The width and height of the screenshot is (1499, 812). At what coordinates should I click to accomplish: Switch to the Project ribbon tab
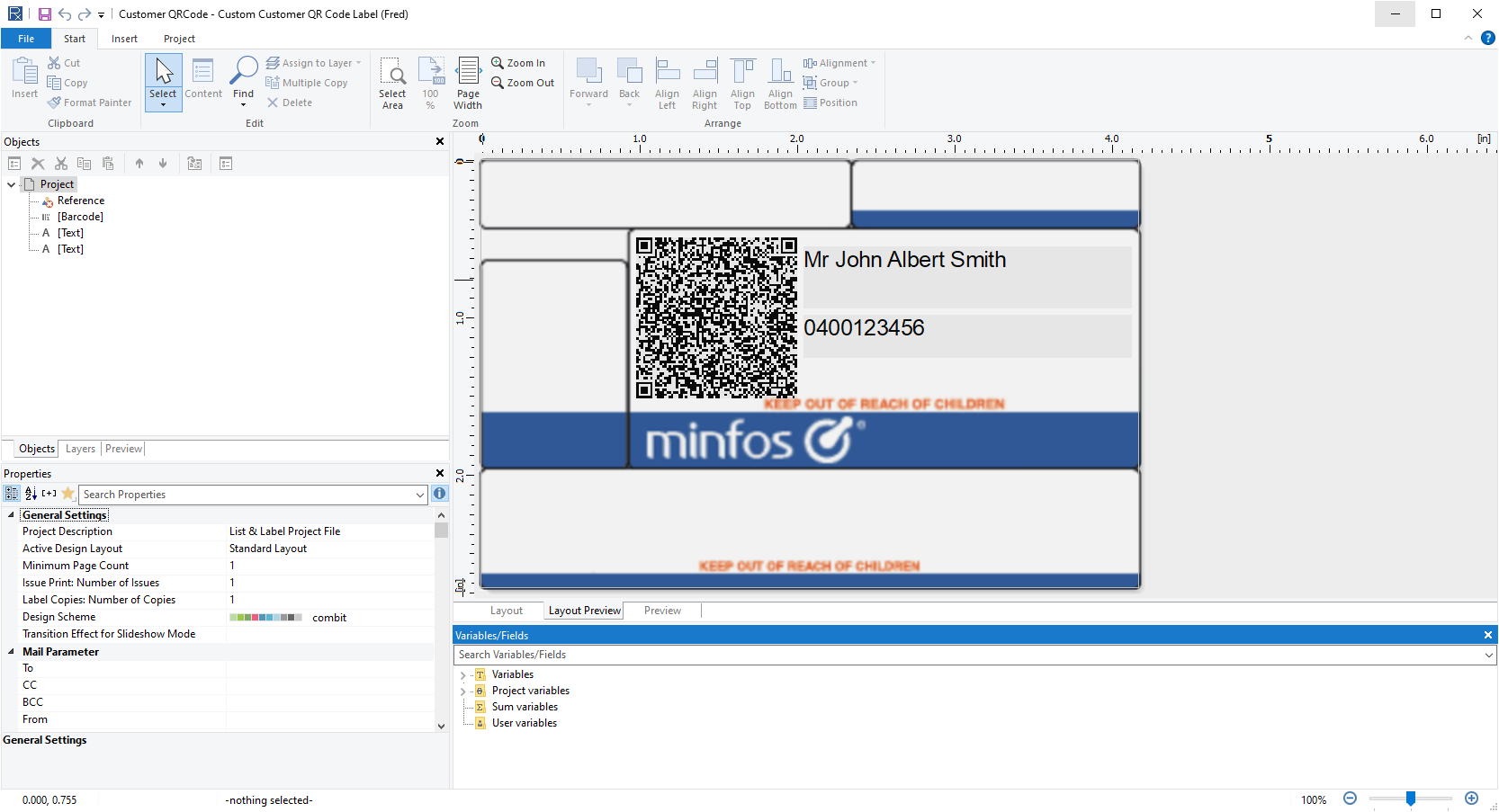pyautogui.click(x=179, y=39)
